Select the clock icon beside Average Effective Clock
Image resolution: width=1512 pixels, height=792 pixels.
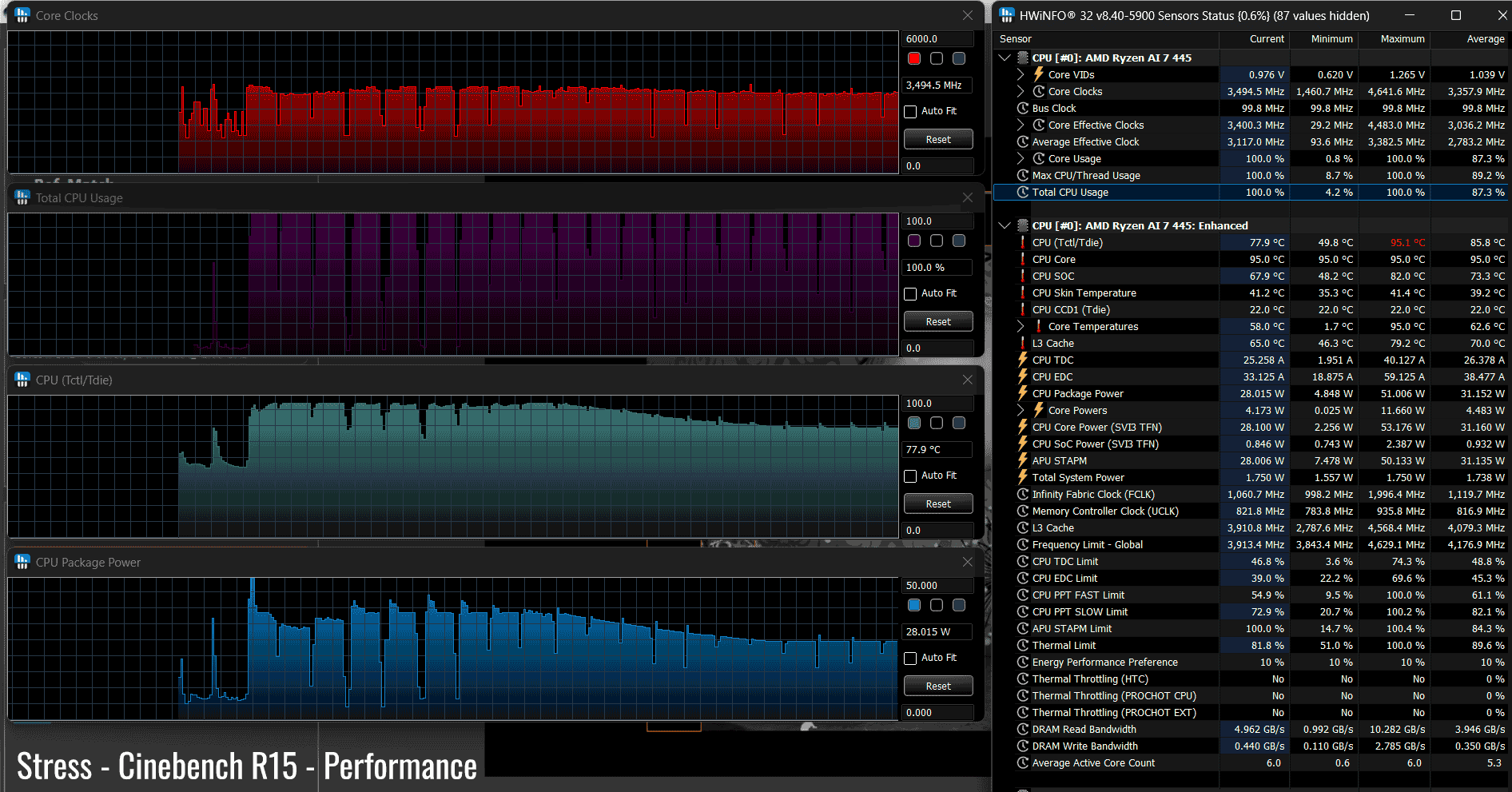1023,141
